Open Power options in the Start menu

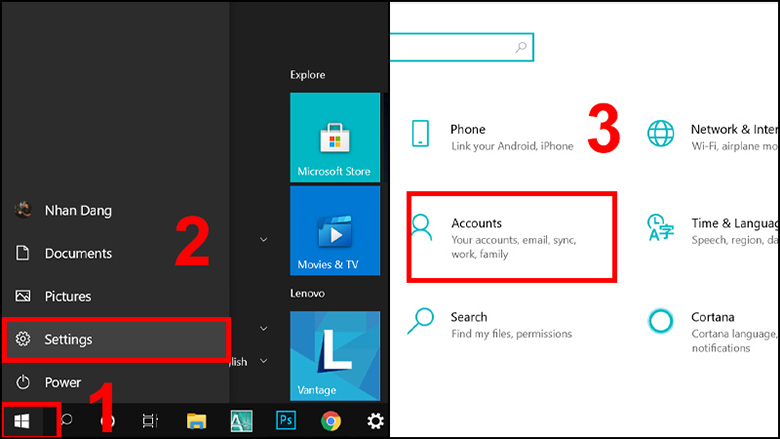(115, 382)
